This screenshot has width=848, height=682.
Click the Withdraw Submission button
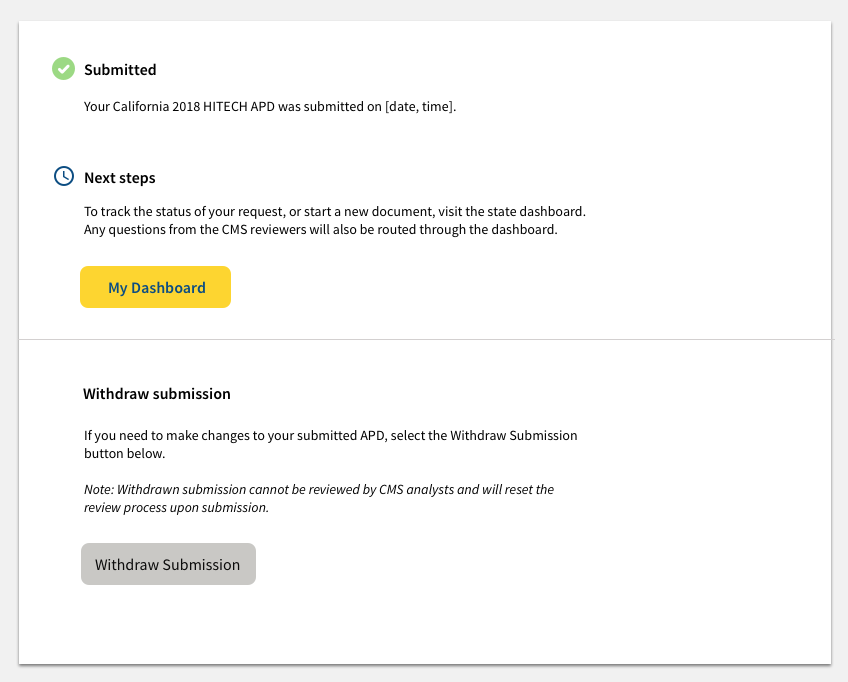pyautogui.click(x=168, y=564)
